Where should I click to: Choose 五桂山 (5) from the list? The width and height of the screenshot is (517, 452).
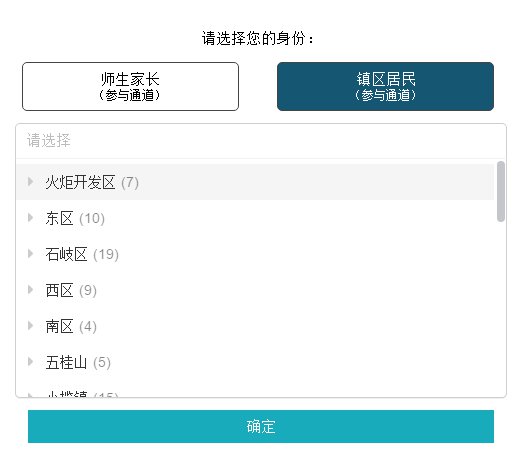[x=255, y=362]
